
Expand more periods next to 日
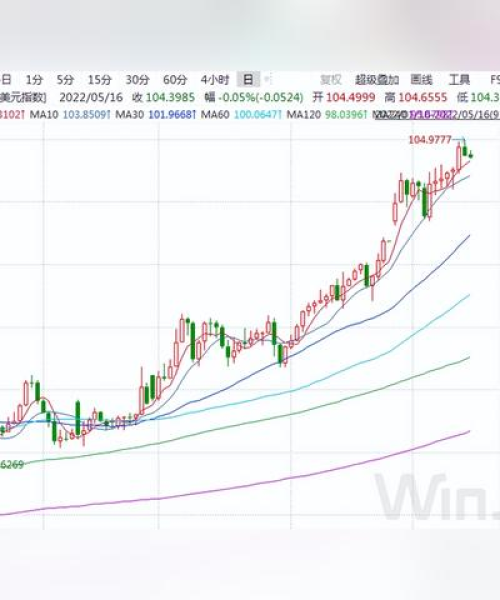coord(268,80)
